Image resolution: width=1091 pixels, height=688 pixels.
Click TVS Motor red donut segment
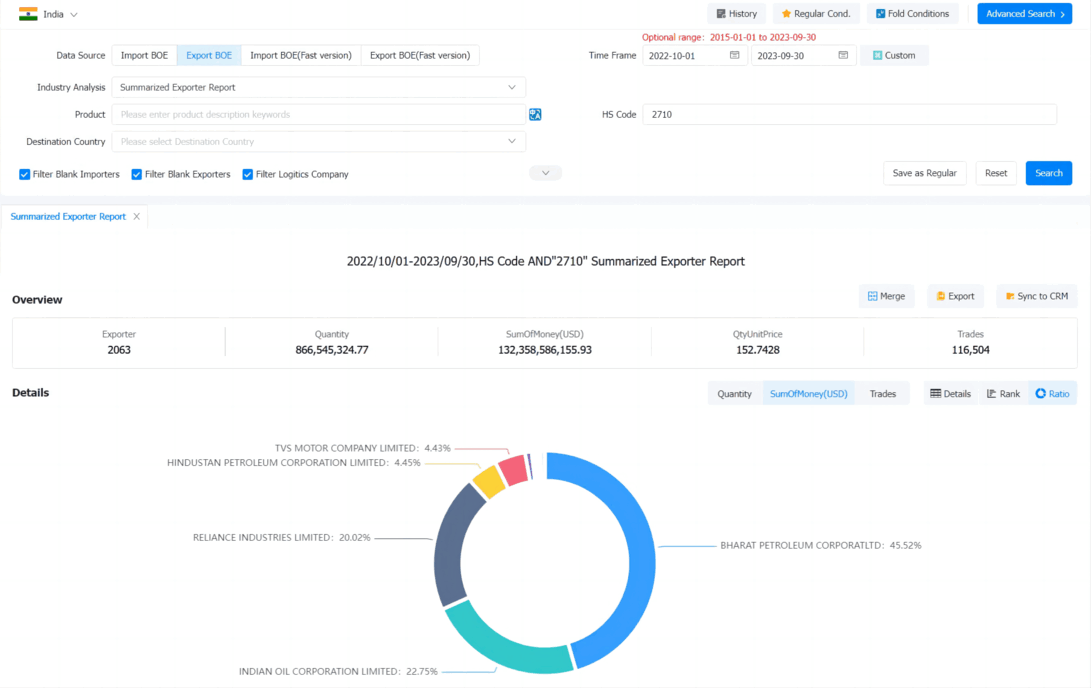(x=515, y=471)
